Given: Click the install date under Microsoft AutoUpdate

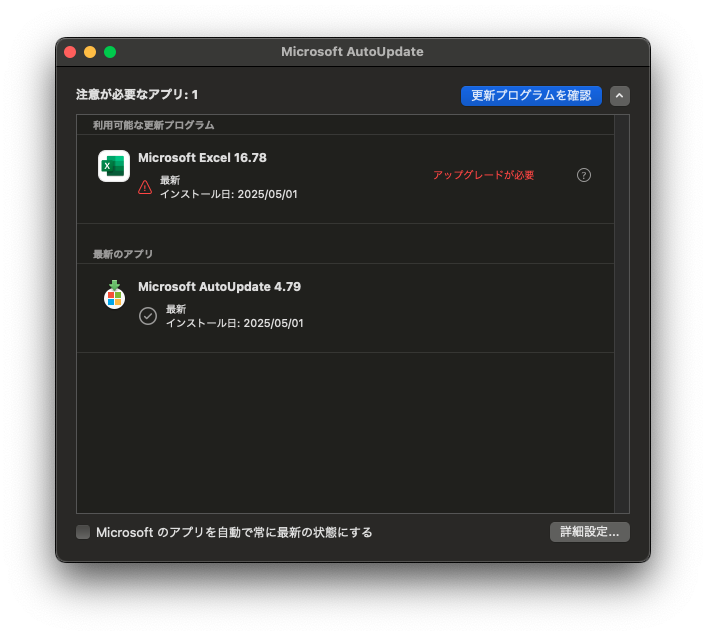Looking at the screenshot, I should [235, 323].
